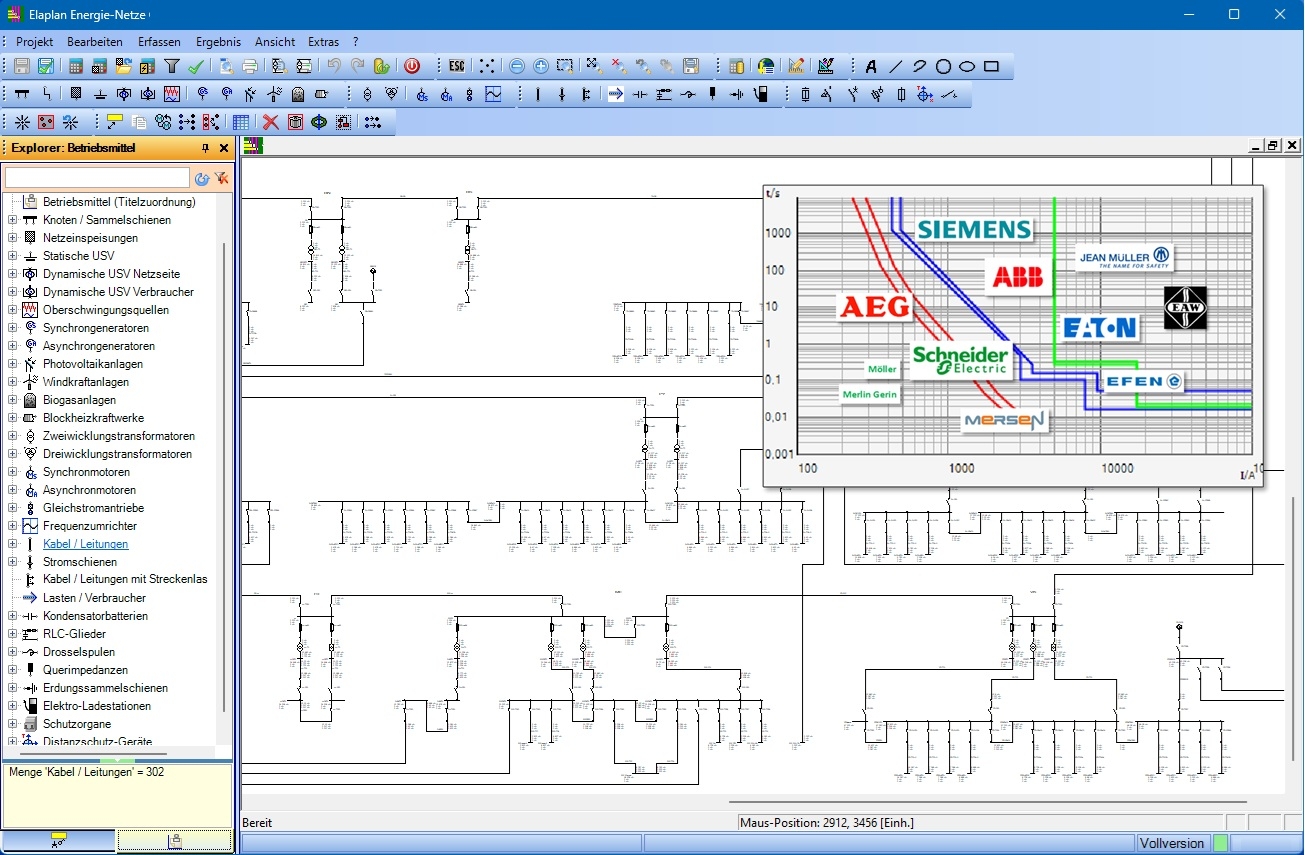The height and width of the screenshot is (855, 1305).
Task: Restore the inner diagram window
Action: [1272, 146]
